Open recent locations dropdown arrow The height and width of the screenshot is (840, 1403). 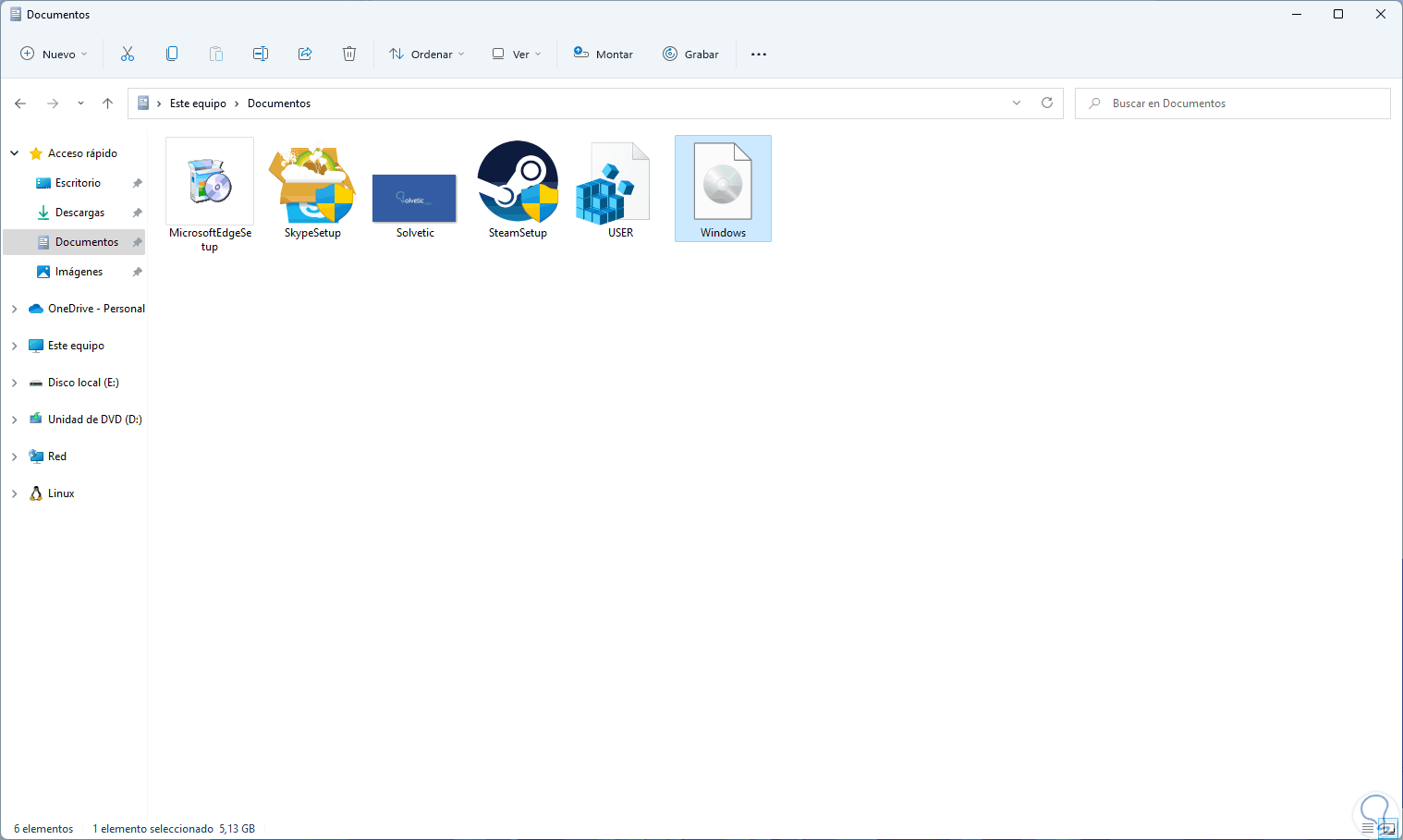(x=80, y=103)
